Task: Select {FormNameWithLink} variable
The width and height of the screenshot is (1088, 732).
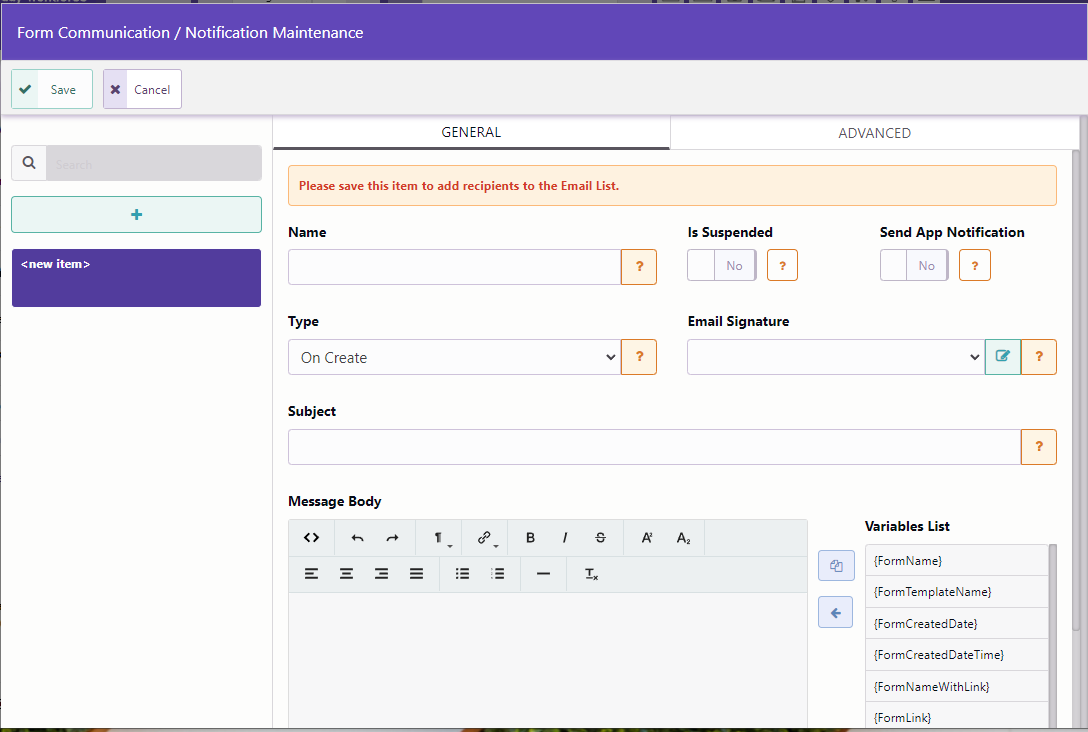Action: [956, 687]
